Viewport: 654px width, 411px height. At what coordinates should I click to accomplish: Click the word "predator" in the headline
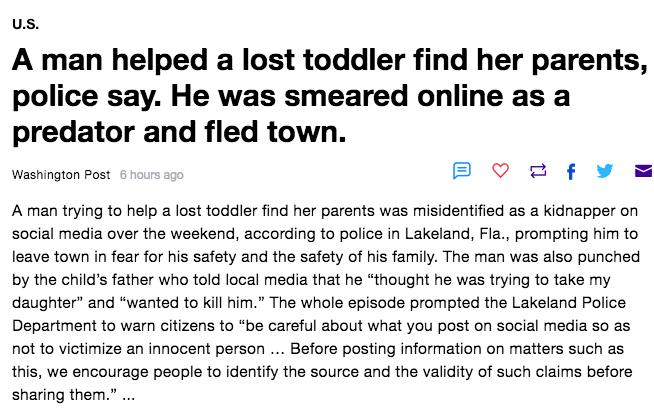(x=74, y=132)
